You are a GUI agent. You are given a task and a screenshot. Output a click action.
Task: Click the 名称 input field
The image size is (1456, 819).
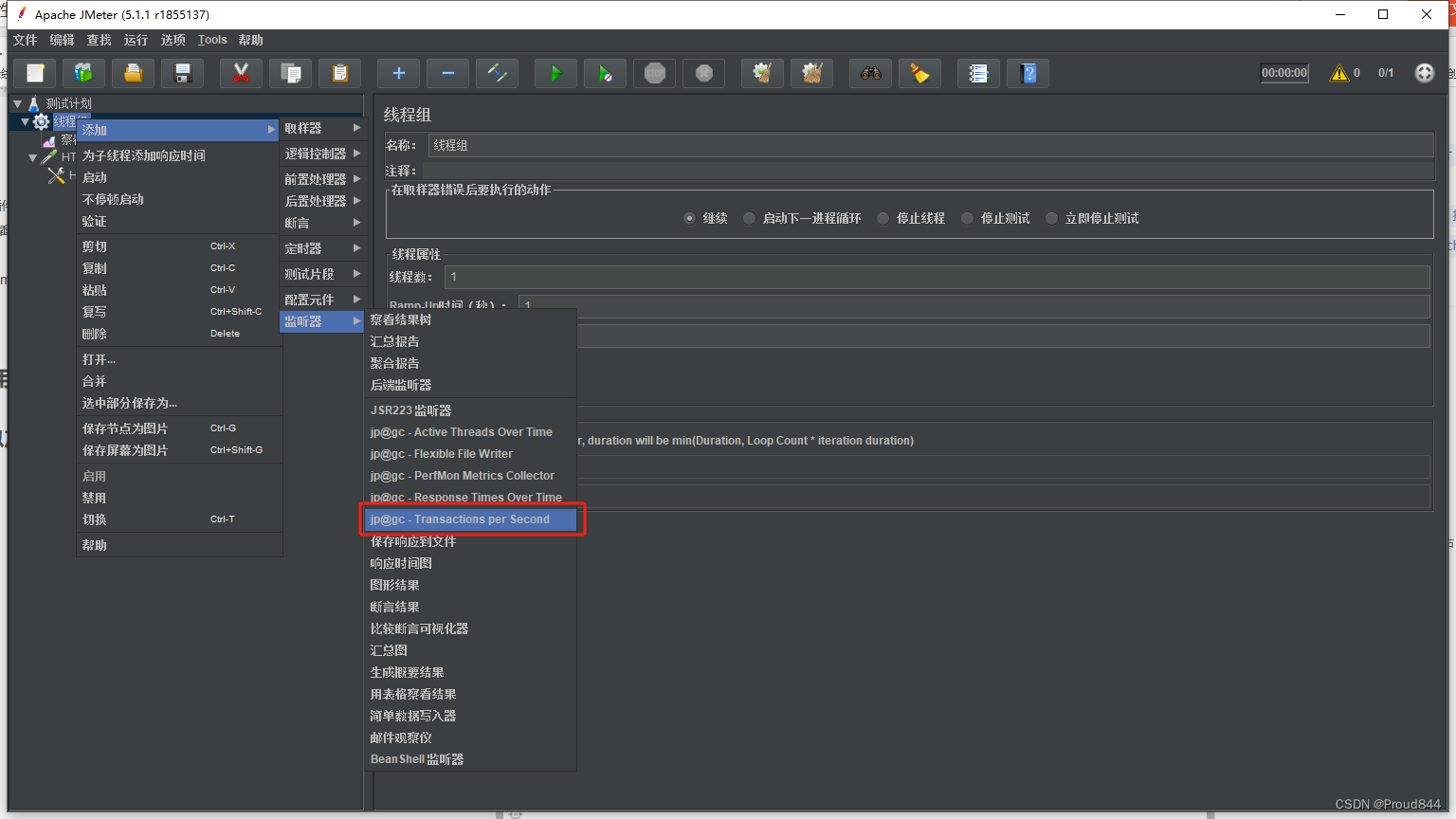click(x=931, y=145)
